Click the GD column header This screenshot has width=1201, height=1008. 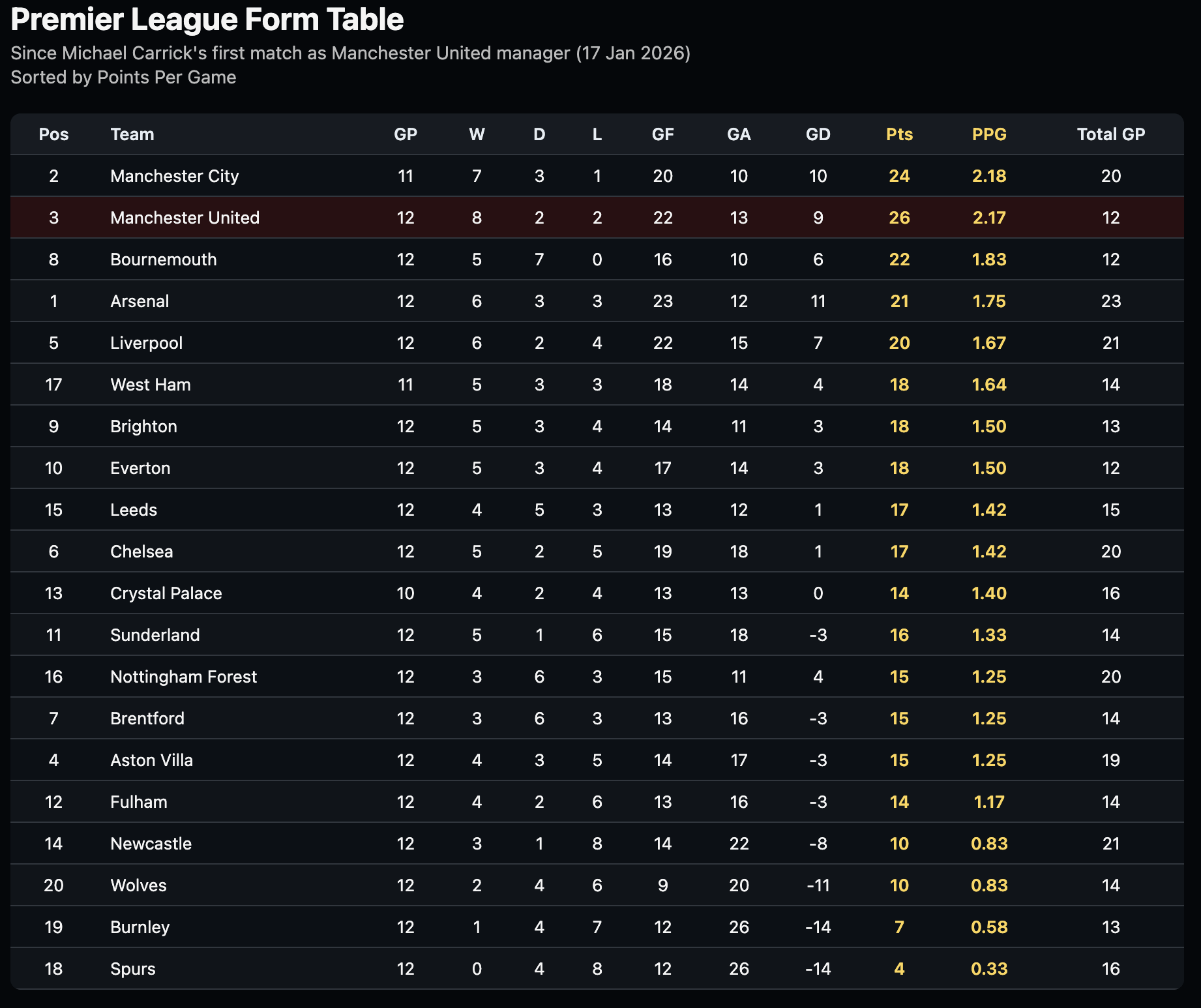818,134
